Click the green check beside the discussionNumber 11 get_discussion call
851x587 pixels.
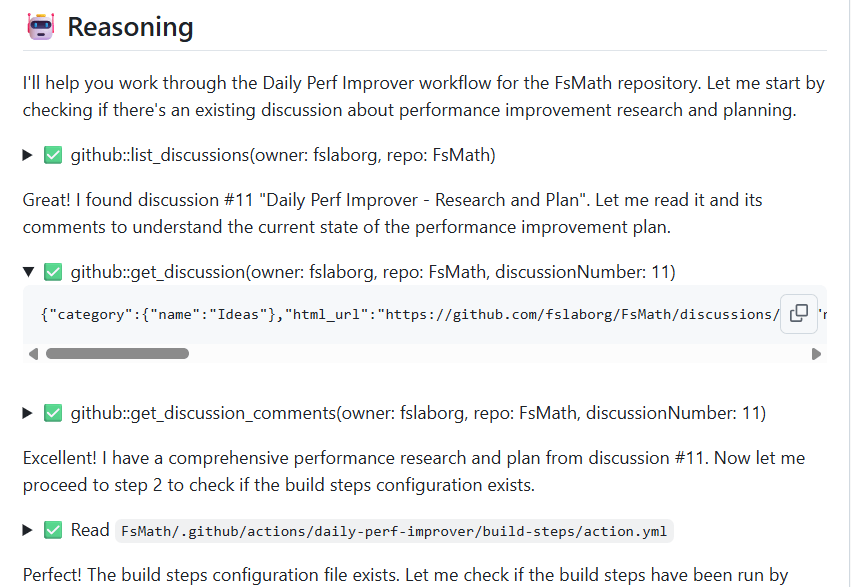pyautogui.click(x=53, y=271)
